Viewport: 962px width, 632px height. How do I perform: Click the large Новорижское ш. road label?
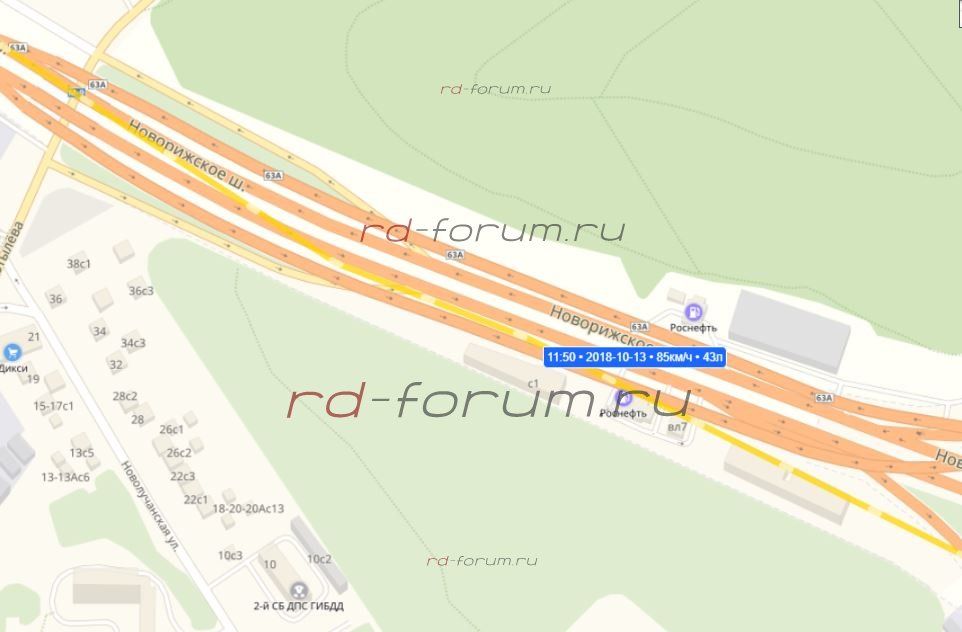coord(187,155)
